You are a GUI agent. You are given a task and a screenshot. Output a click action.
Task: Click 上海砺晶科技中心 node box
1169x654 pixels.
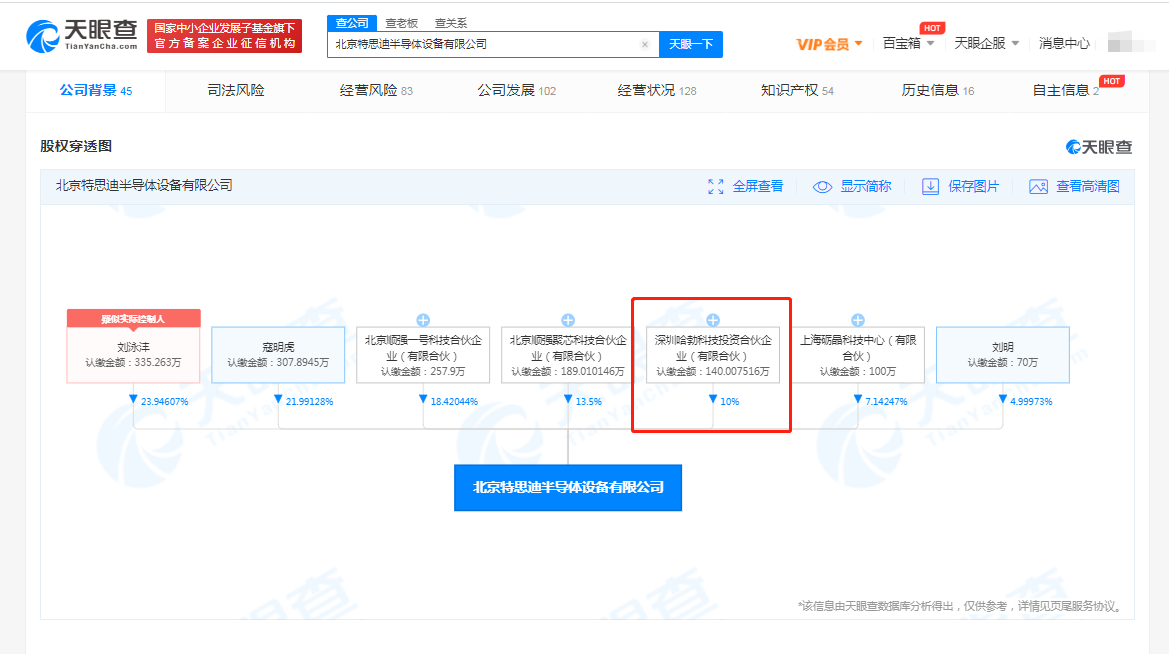[858, 355]
